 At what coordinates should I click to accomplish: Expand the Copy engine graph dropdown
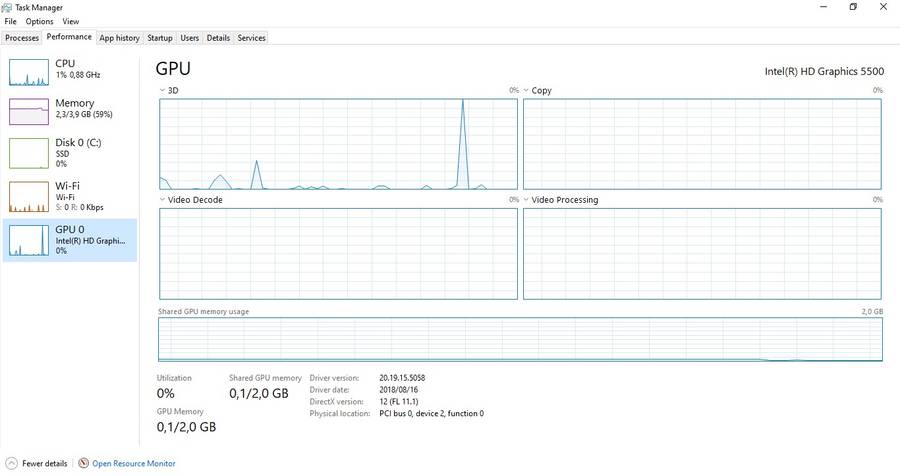(x=527, y=90)
